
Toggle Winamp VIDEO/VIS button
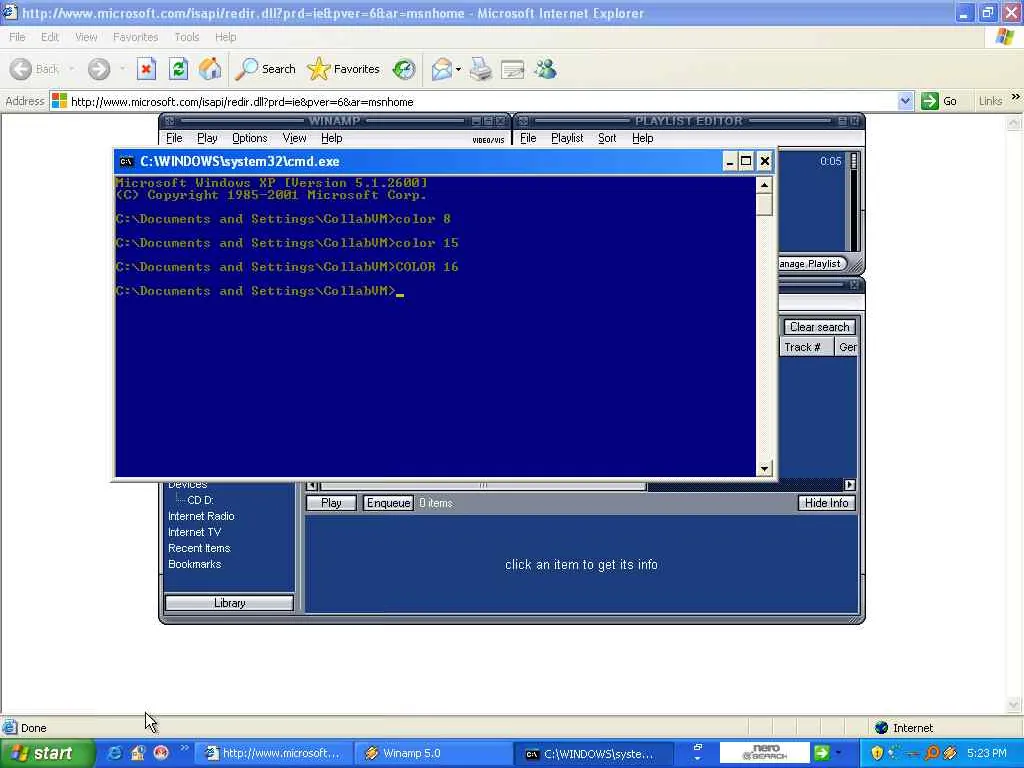coord(488,140)
